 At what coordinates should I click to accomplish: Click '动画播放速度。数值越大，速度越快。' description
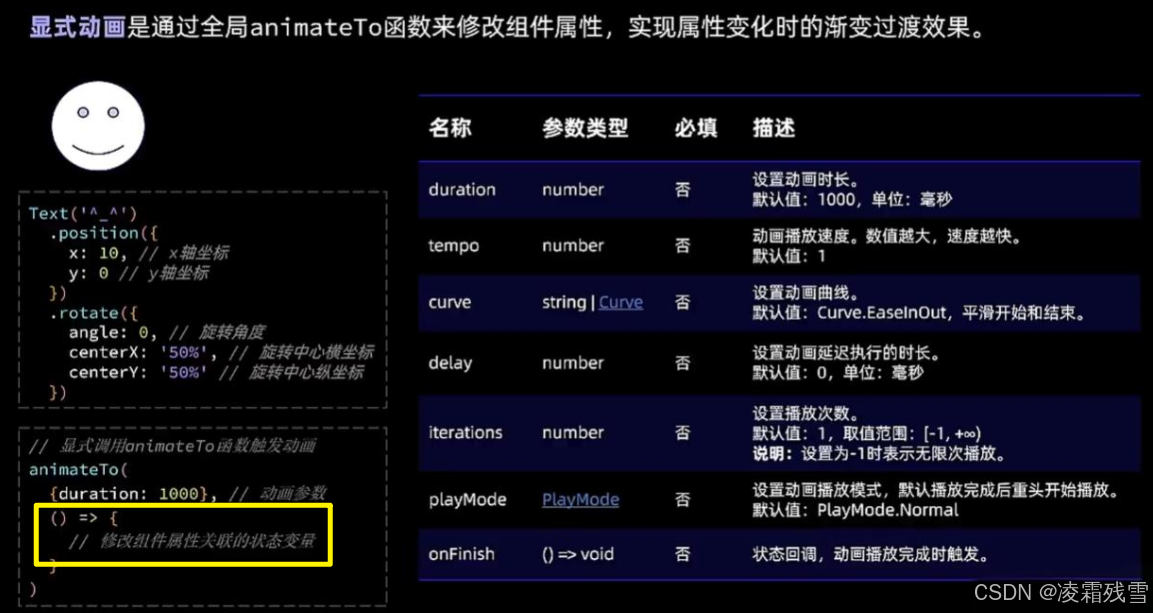click(886, 237)
